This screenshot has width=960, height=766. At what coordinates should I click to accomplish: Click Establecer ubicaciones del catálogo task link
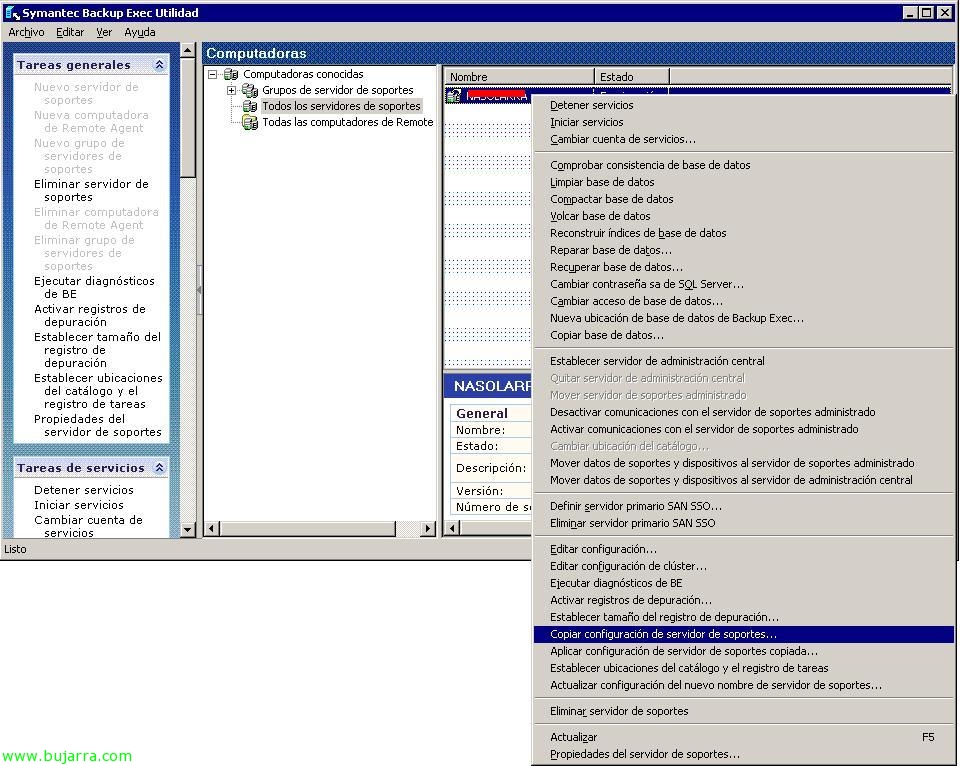click(x=98, y=391)
